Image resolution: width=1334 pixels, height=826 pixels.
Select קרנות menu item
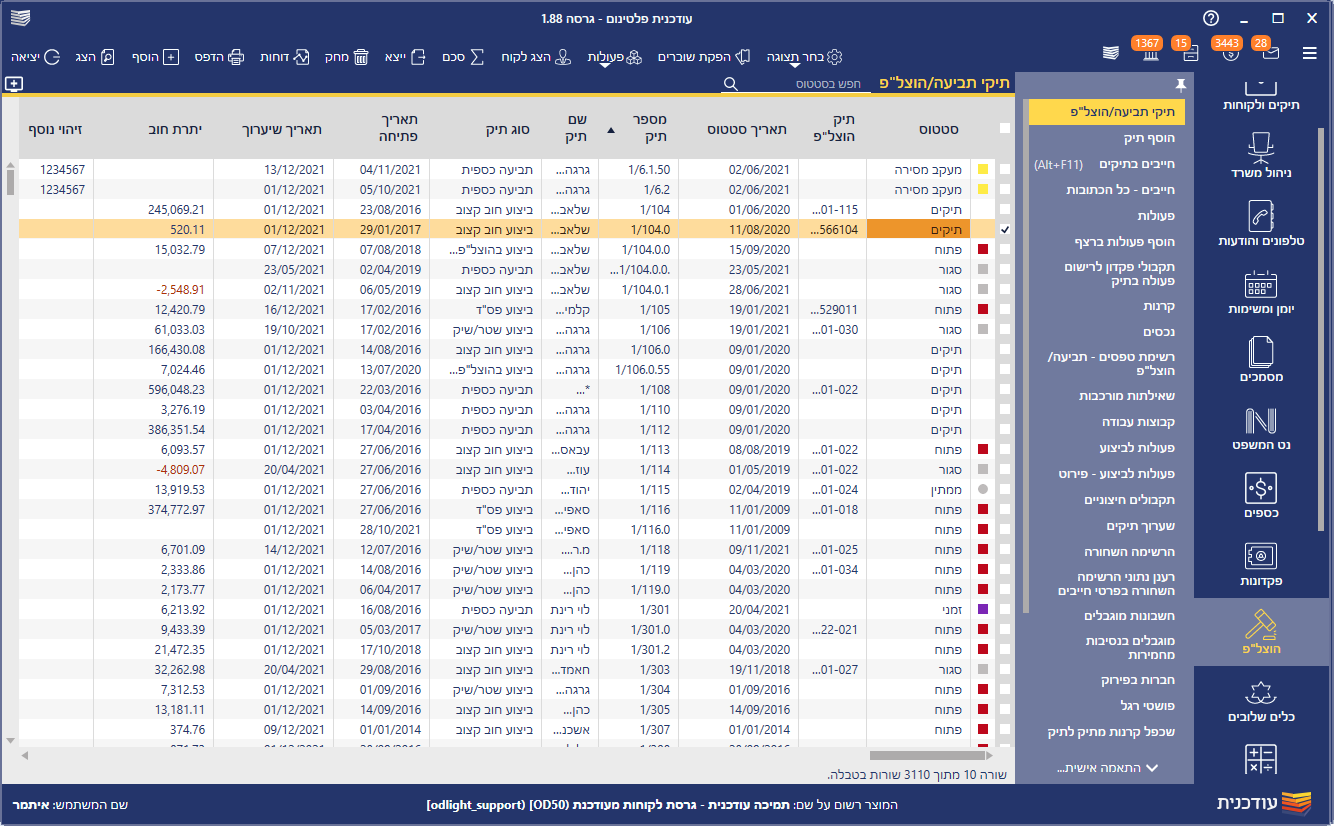coord(1107,306)
